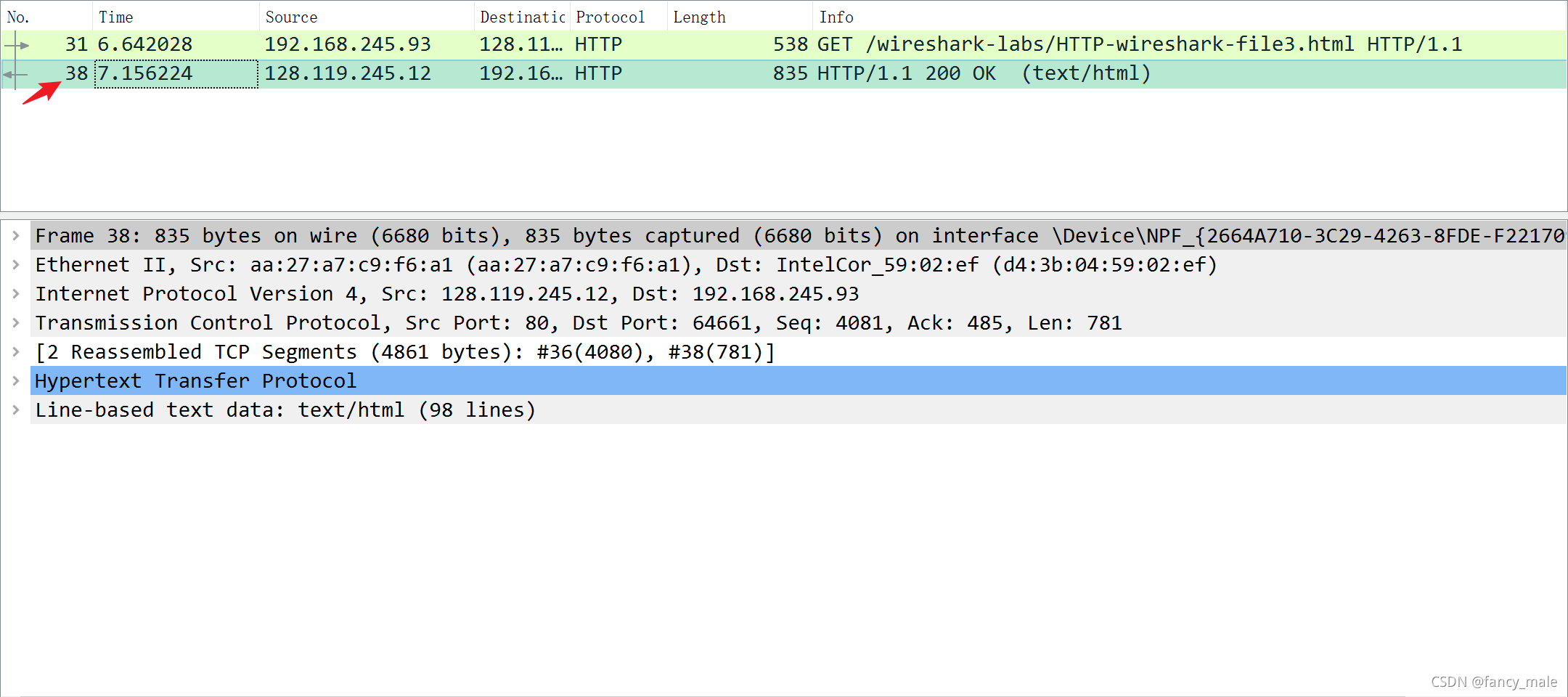Click source address 128.119.245.12 in packet list
The image size is (1568, 697).
tap(348, 74)
